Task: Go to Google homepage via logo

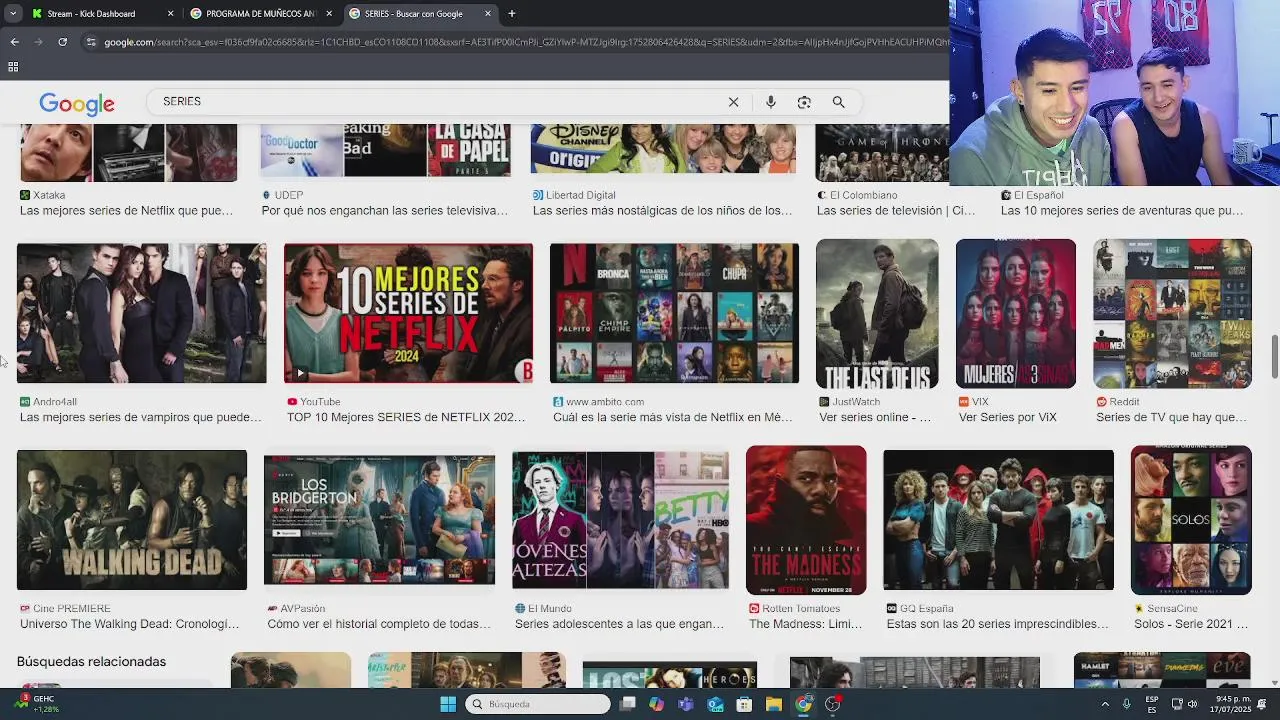Action: 77,103
